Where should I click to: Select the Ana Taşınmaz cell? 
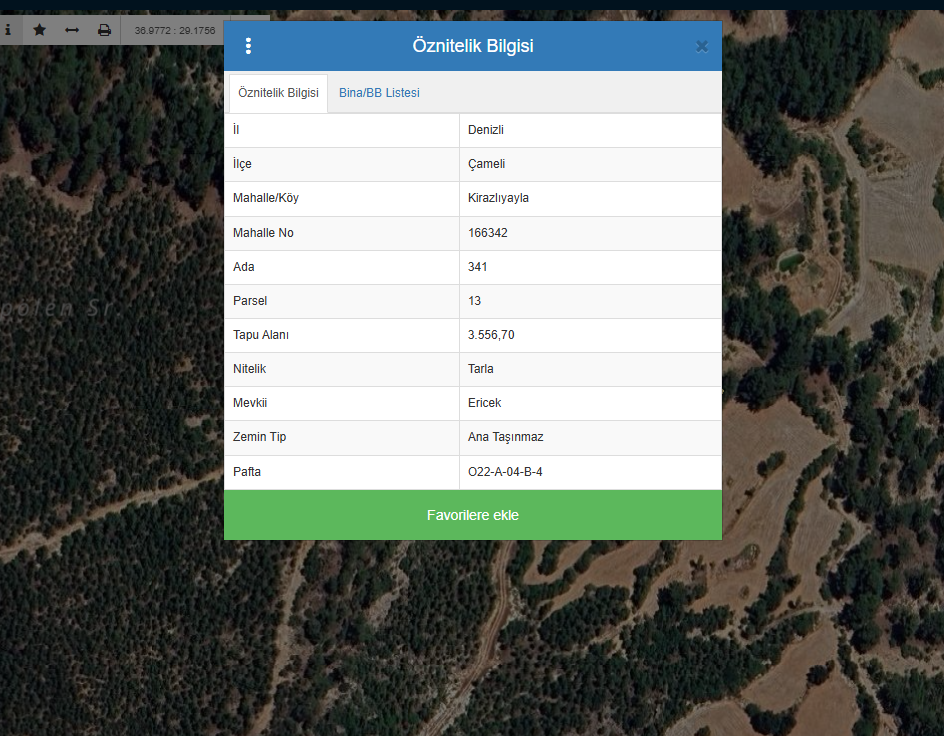tap(505, 437)
